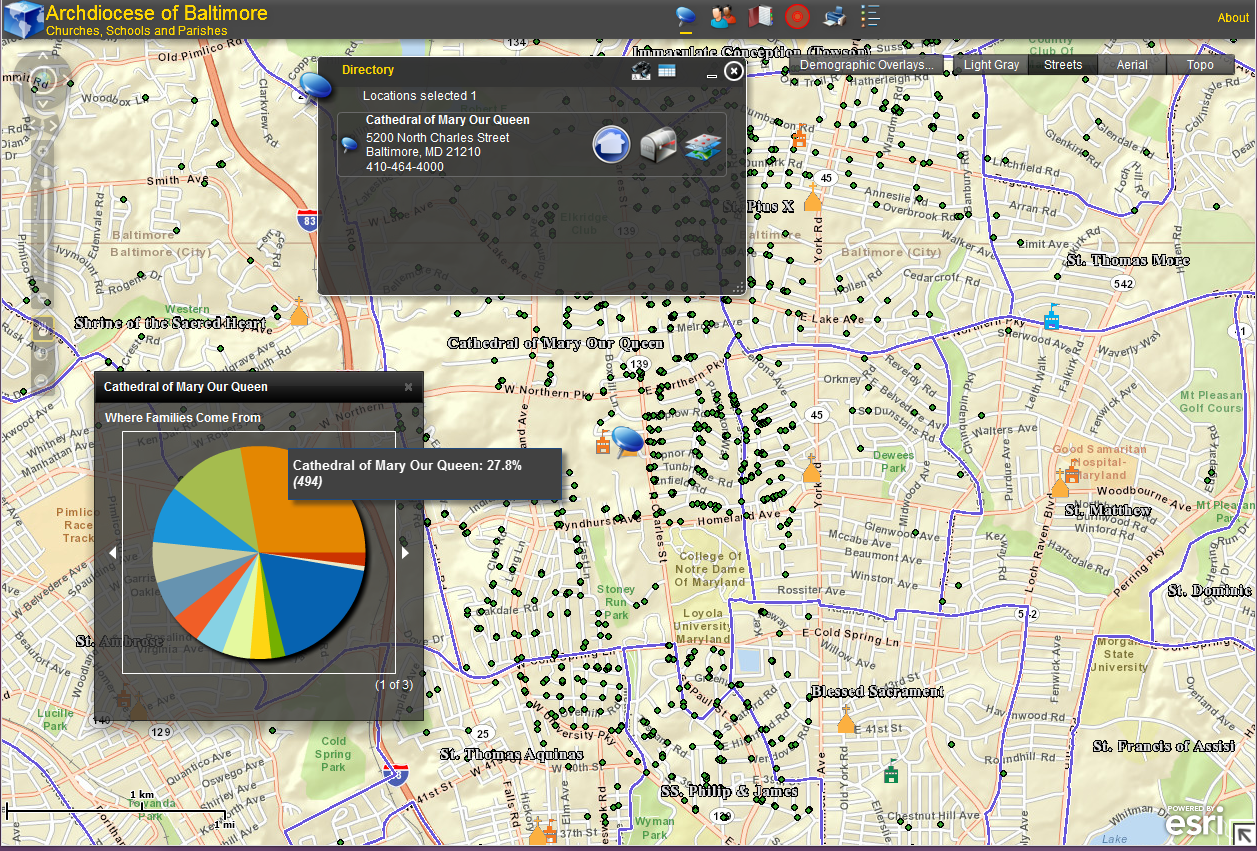Select the church marker below Blessed Sacrament
This screenshot has width=1257, height=851.
(846, 719)
